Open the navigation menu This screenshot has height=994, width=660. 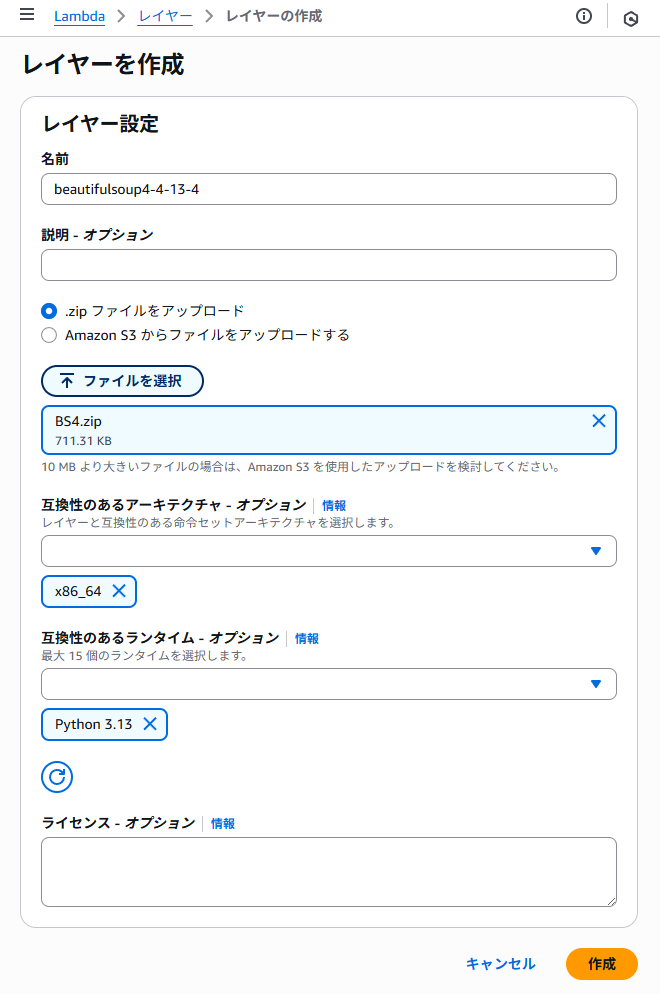click(26, 15)
